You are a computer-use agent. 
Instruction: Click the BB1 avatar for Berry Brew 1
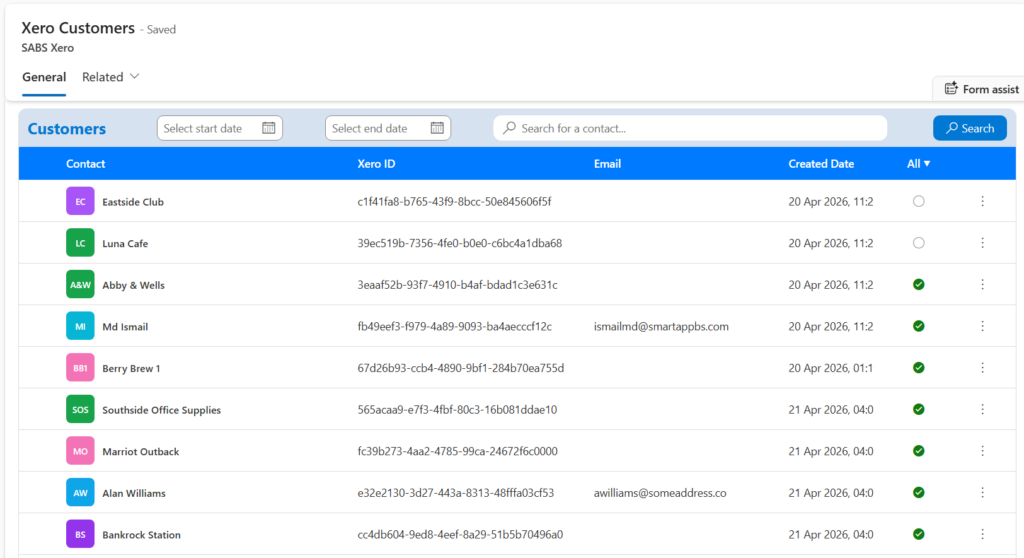tap(80, 368)
